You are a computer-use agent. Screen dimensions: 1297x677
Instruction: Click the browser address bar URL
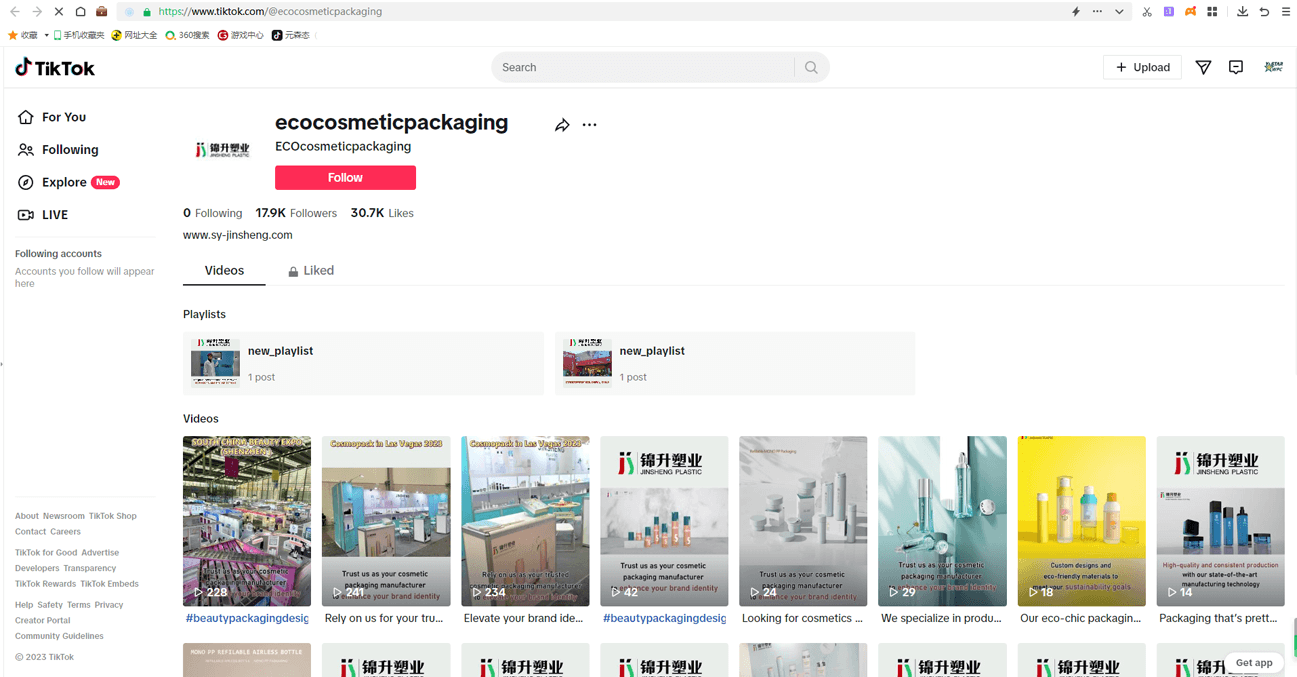click(270, 12)
